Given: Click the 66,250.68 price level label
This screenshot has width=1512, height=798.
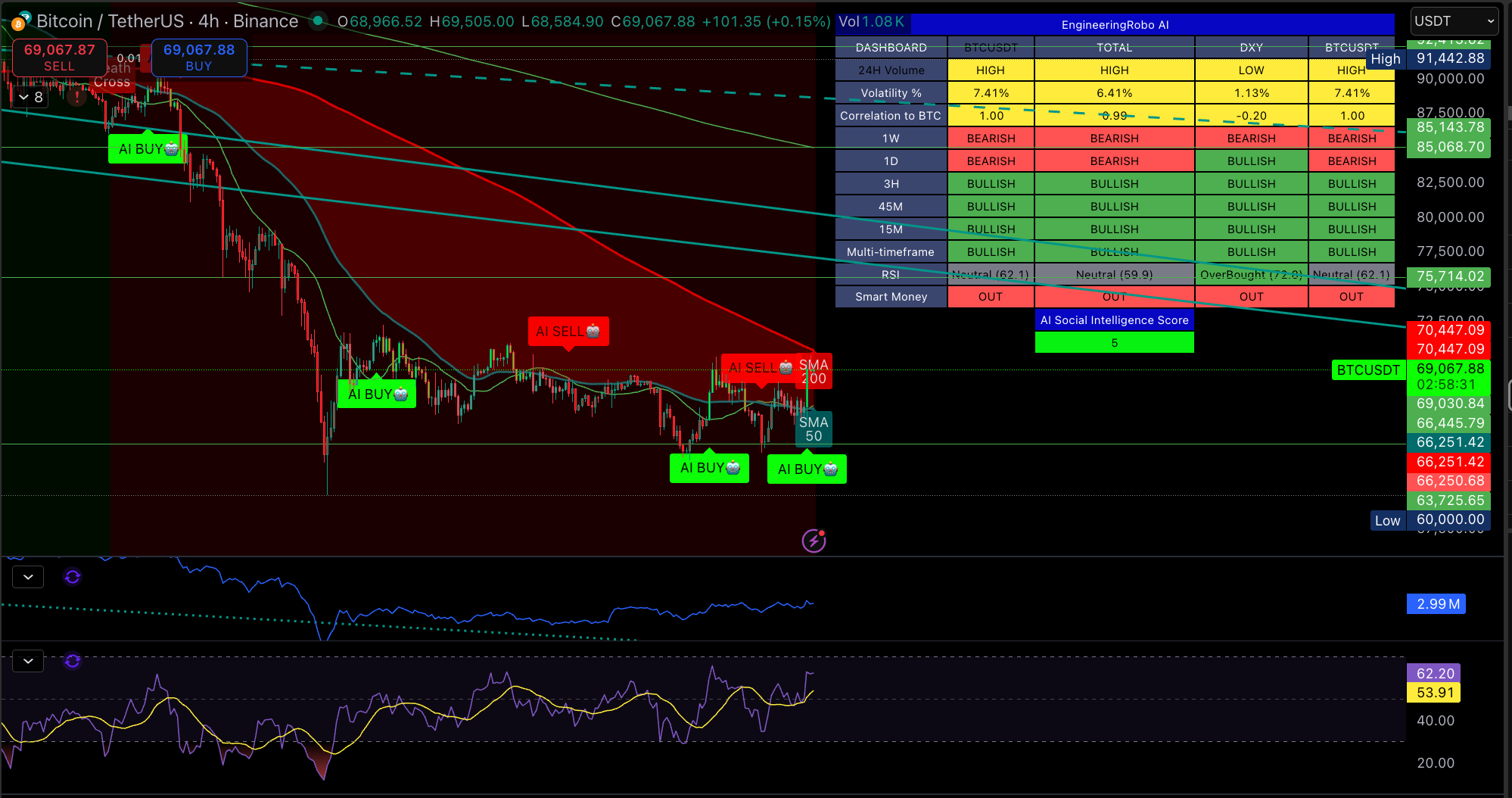Looking at the screenshot, I should click(x=1449, y=481).
